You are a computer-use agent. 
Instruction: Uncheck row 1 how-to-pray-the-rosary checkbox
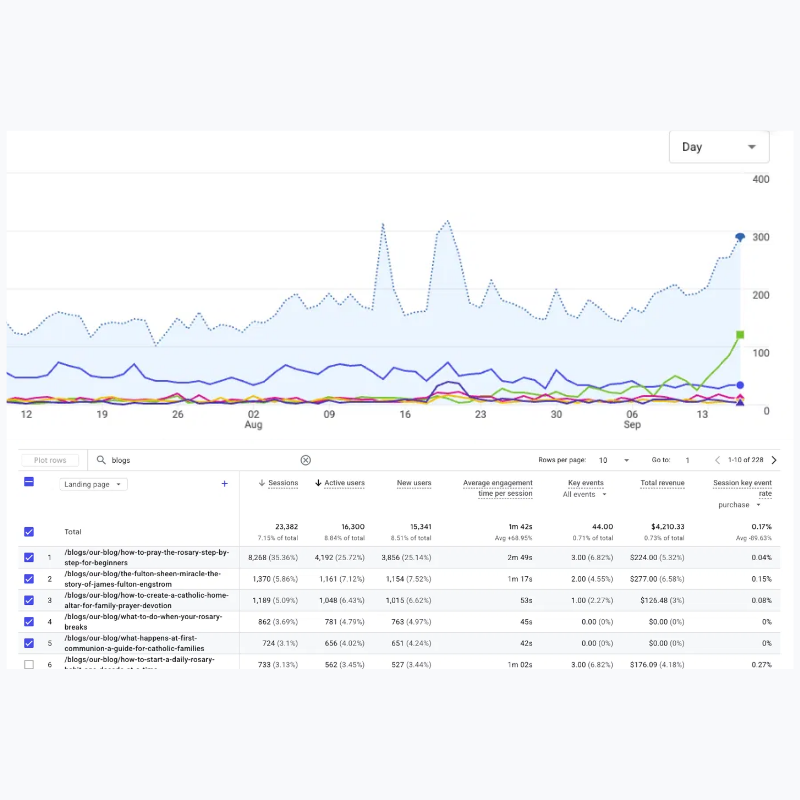coord(29,557)
